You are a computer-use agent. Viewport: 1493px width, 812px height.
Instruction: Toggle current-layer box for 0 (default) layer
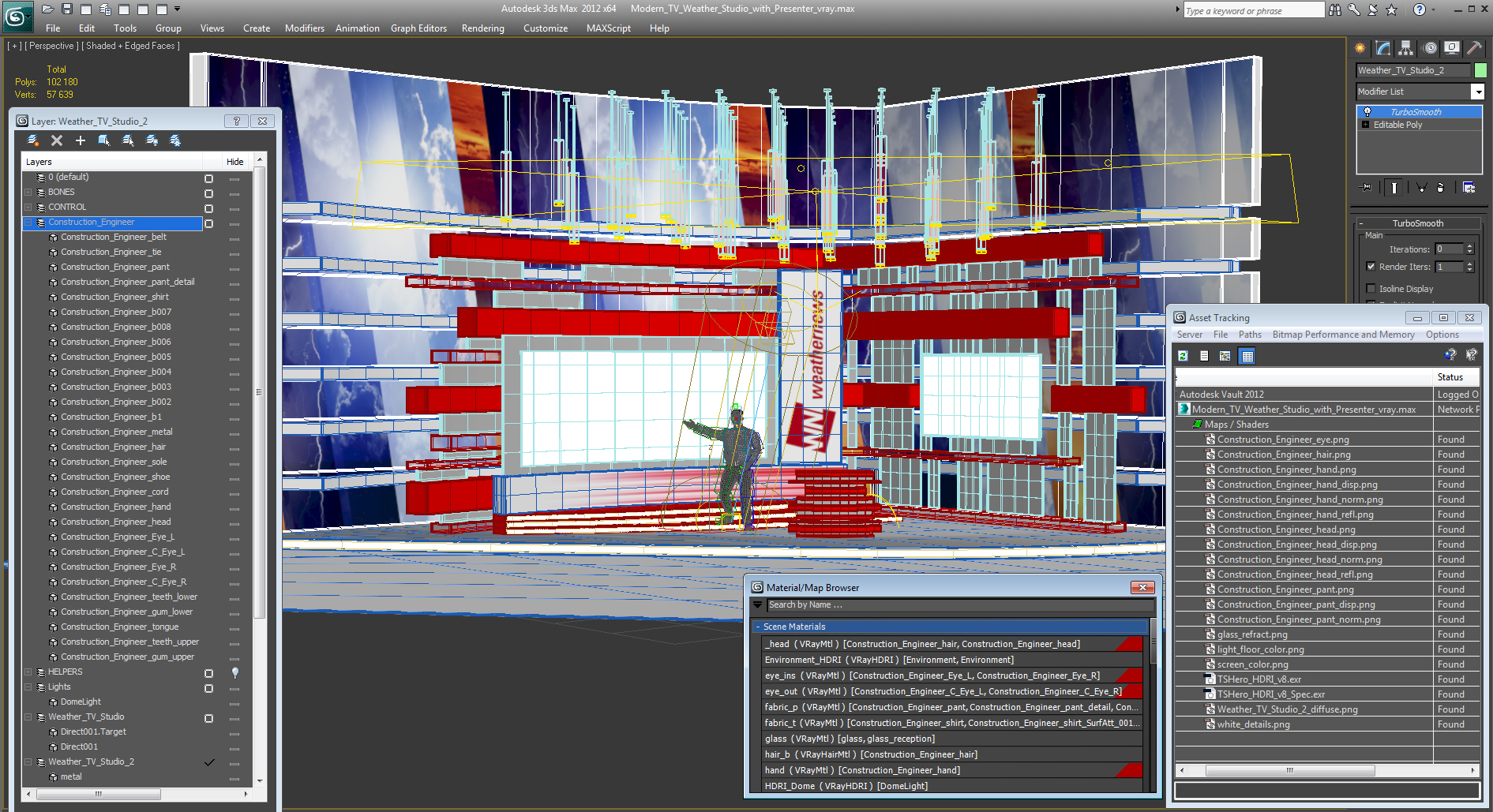(x=208, y=178)
